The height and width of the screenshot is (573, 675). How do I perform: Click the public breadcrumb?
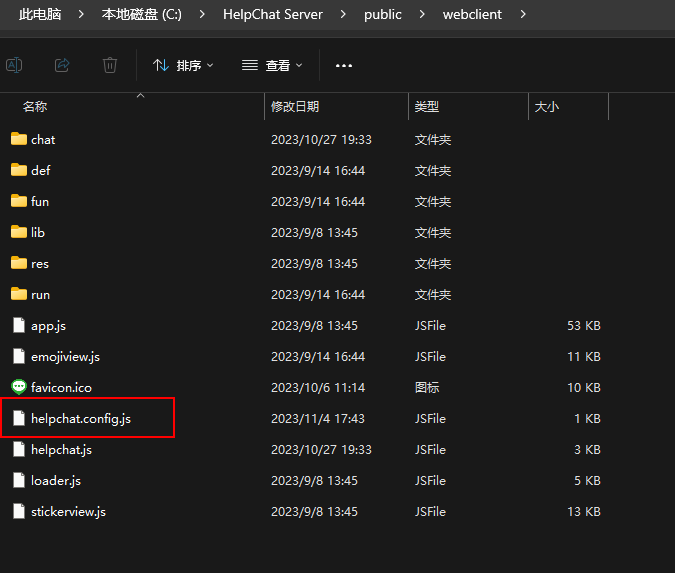[383, 15]
